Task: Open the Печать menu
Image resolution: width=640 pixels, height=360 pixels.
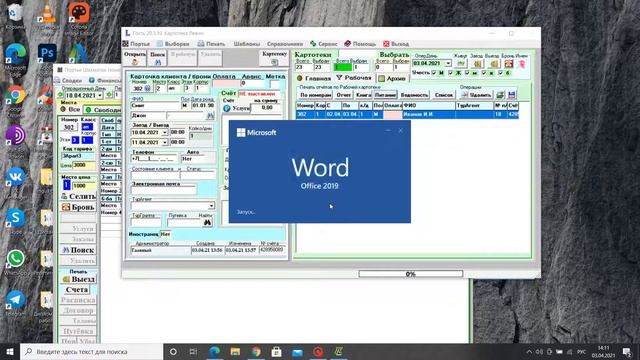Action: 211,44
